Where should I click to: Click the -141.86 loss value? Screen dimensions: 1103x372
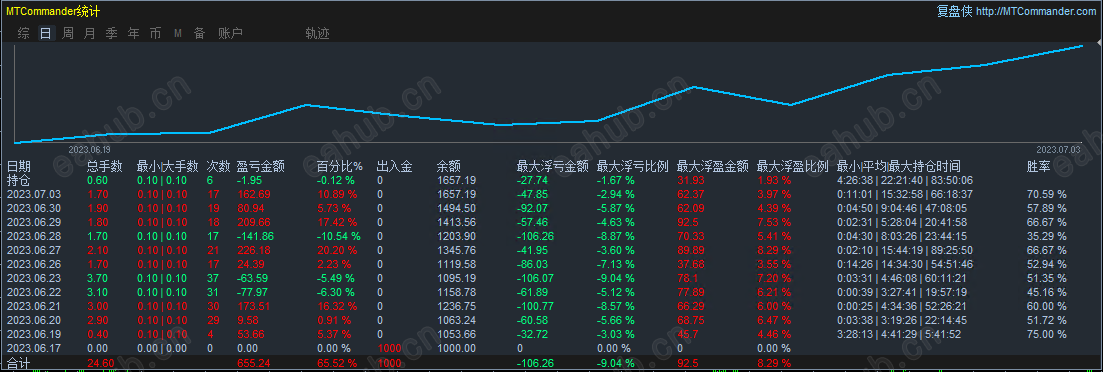(x=256, y=236)
